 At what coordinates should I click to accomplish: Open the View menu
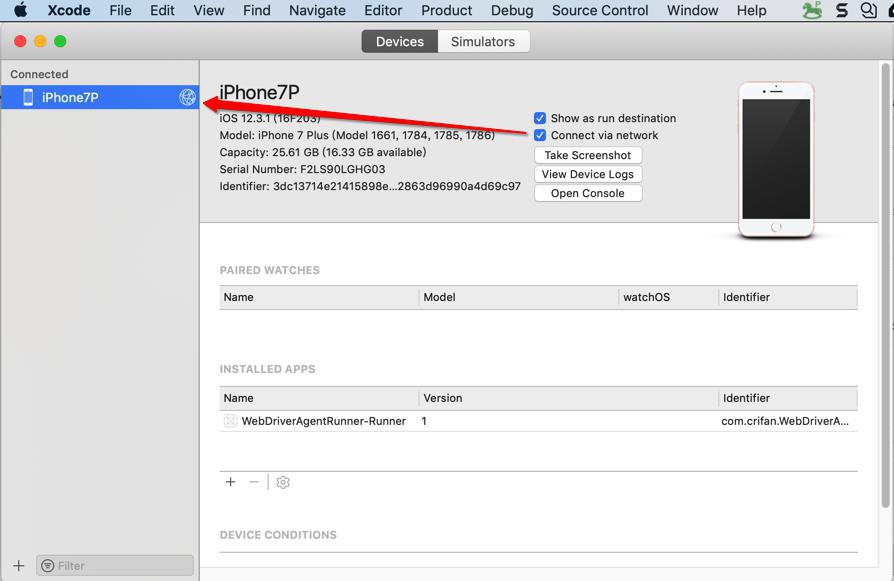tap(209, 10)
